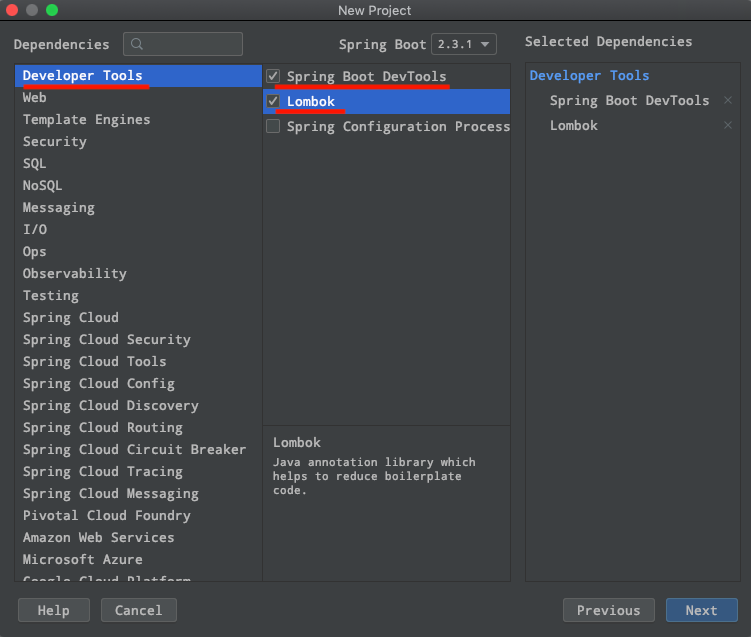Select the NoSQL category
This screenshot has width=751, height=637.
pyautogui.click(x=138, y=186)
